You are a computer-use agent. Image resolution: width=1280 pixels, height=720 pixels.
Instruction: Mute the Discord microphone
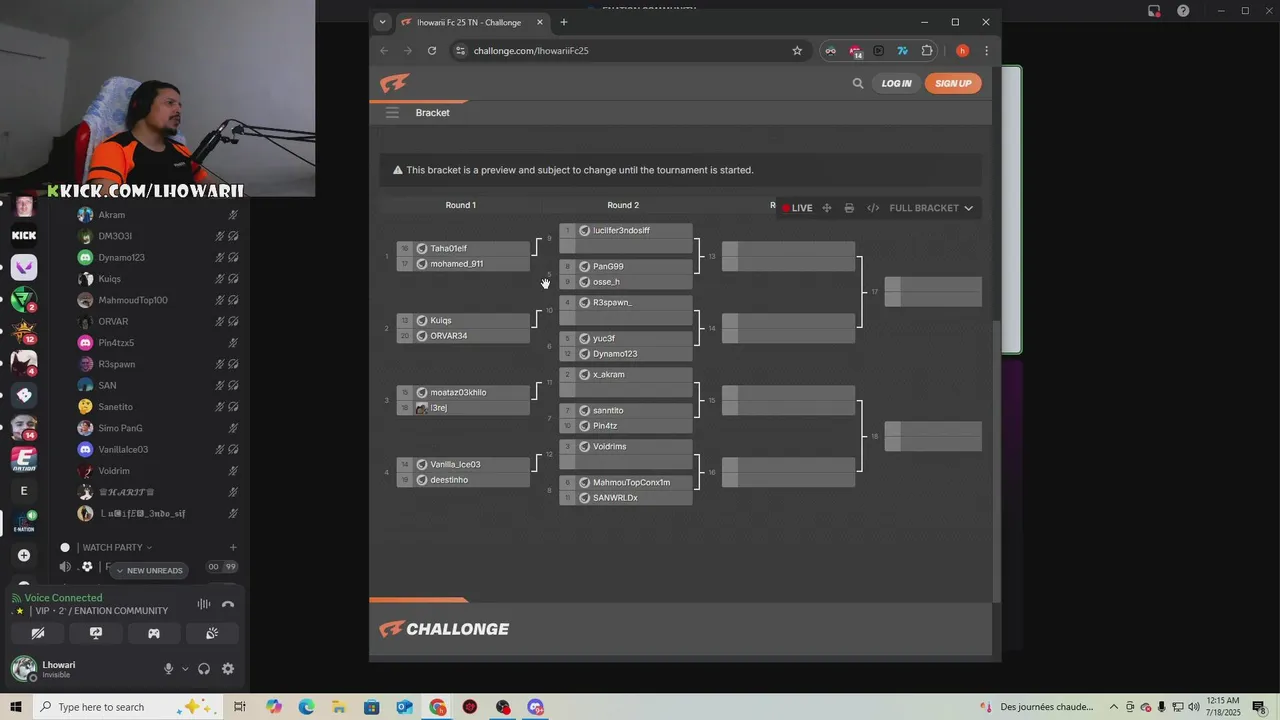coord(168,669)
